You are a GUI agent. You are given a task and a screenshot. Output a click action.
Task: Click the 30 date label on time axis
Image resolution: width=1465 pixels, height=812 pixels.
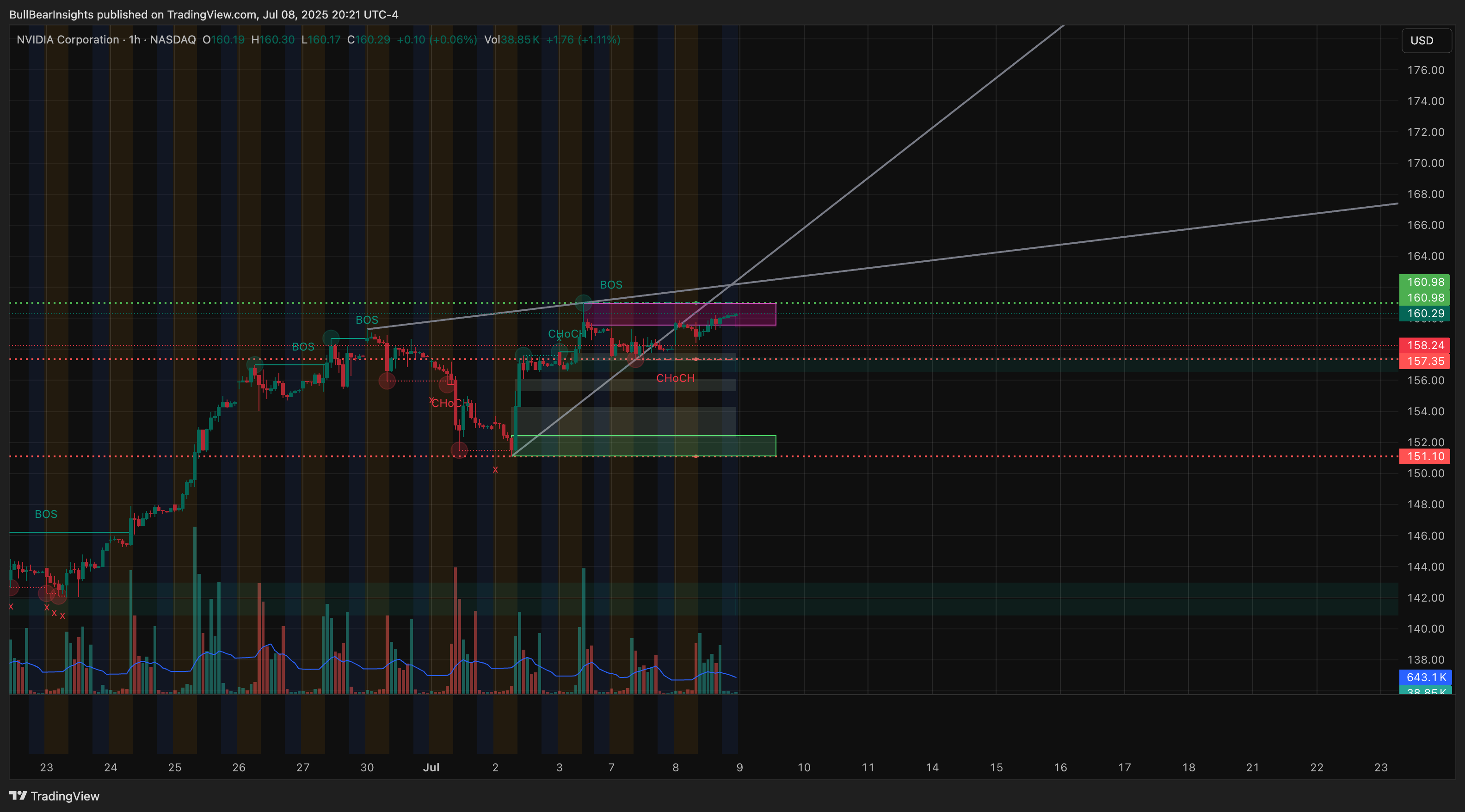367,767
